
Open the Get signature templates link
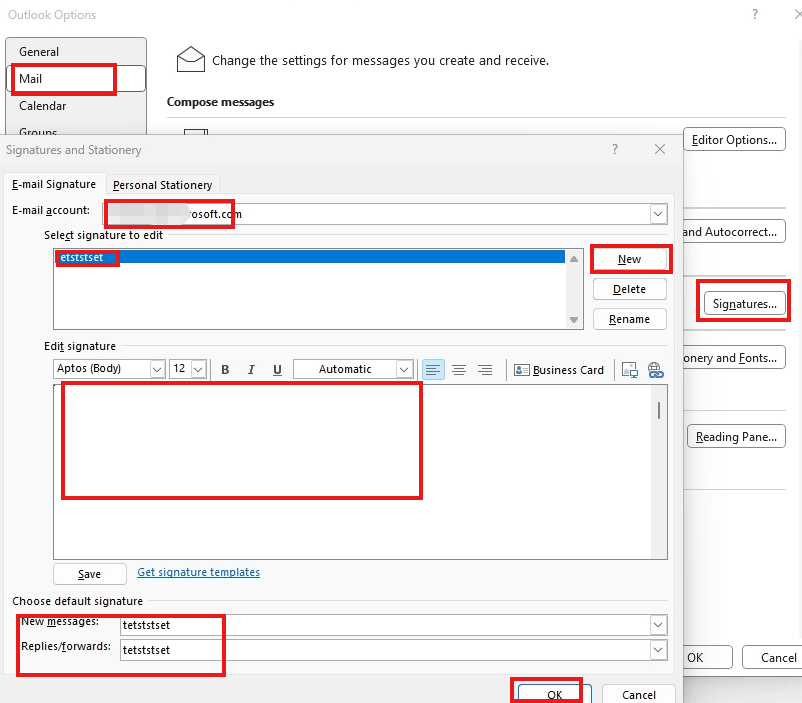(198, 572)
